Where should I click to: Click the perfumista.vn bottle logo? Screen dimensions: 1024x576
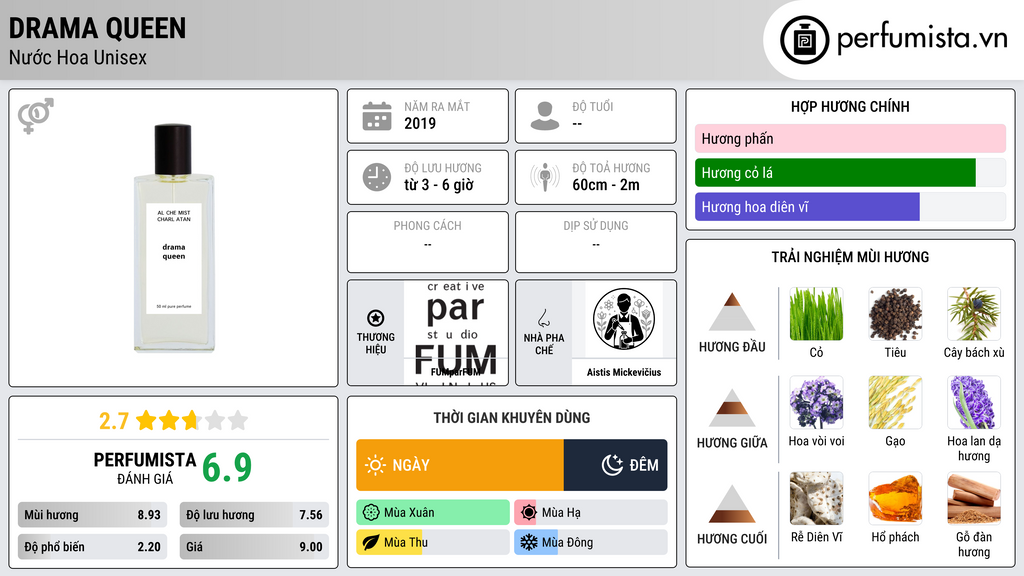click(805, 40)
